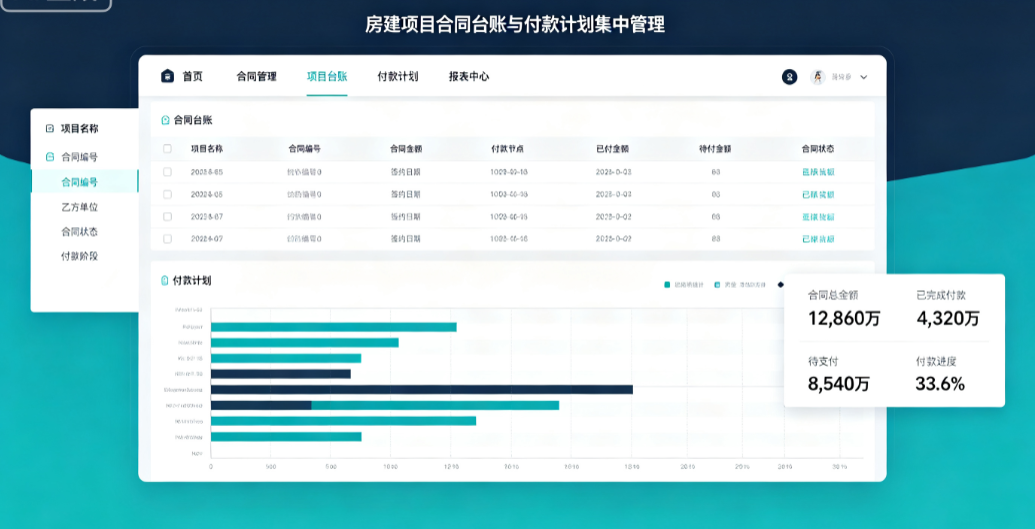Open the status link in second table row
This screenshot has height=529, width=1035.
[818, 194]
